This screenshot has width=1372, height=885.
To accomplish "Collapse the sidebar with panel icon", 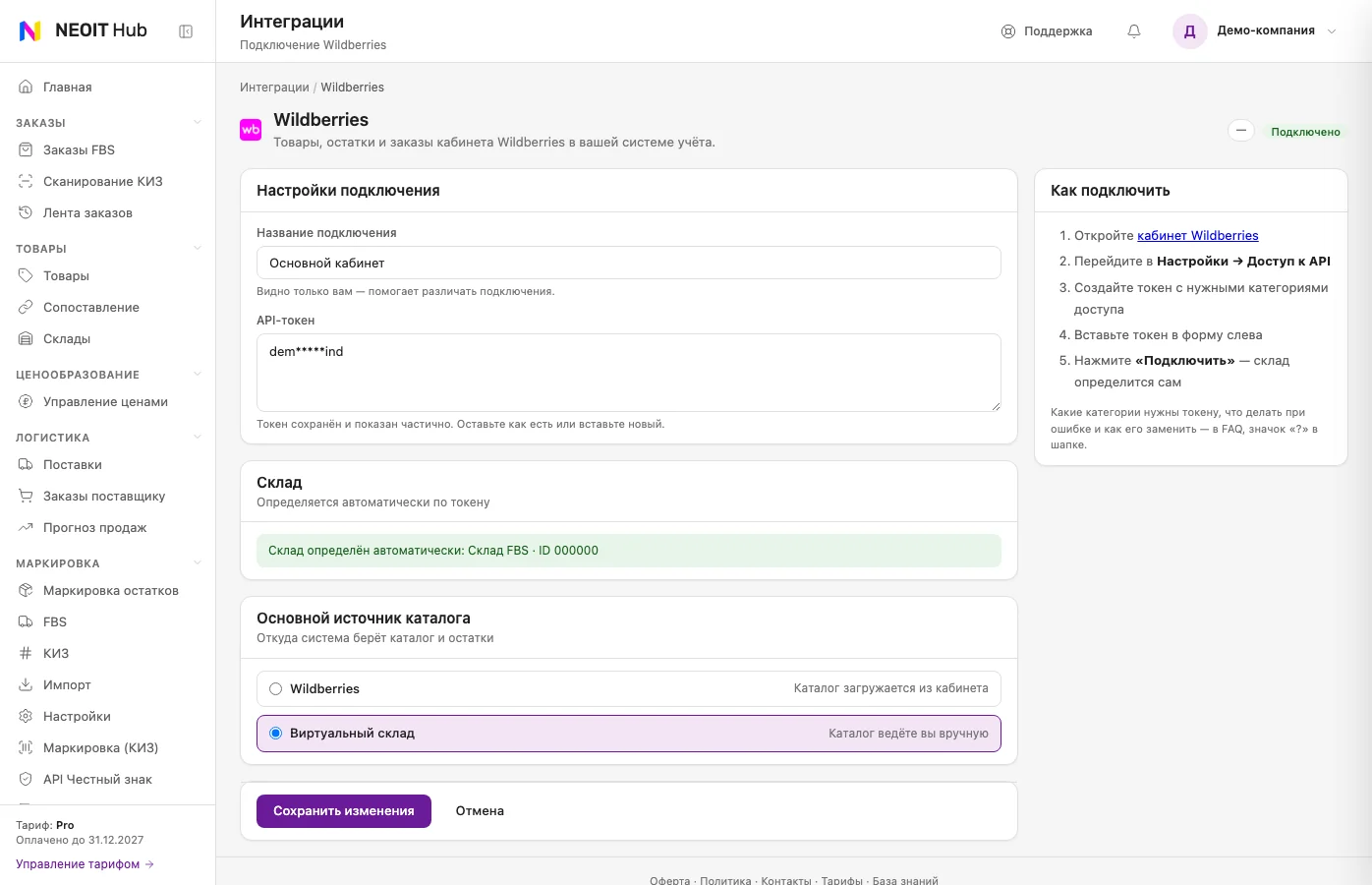I will click(x=186, y=31).
